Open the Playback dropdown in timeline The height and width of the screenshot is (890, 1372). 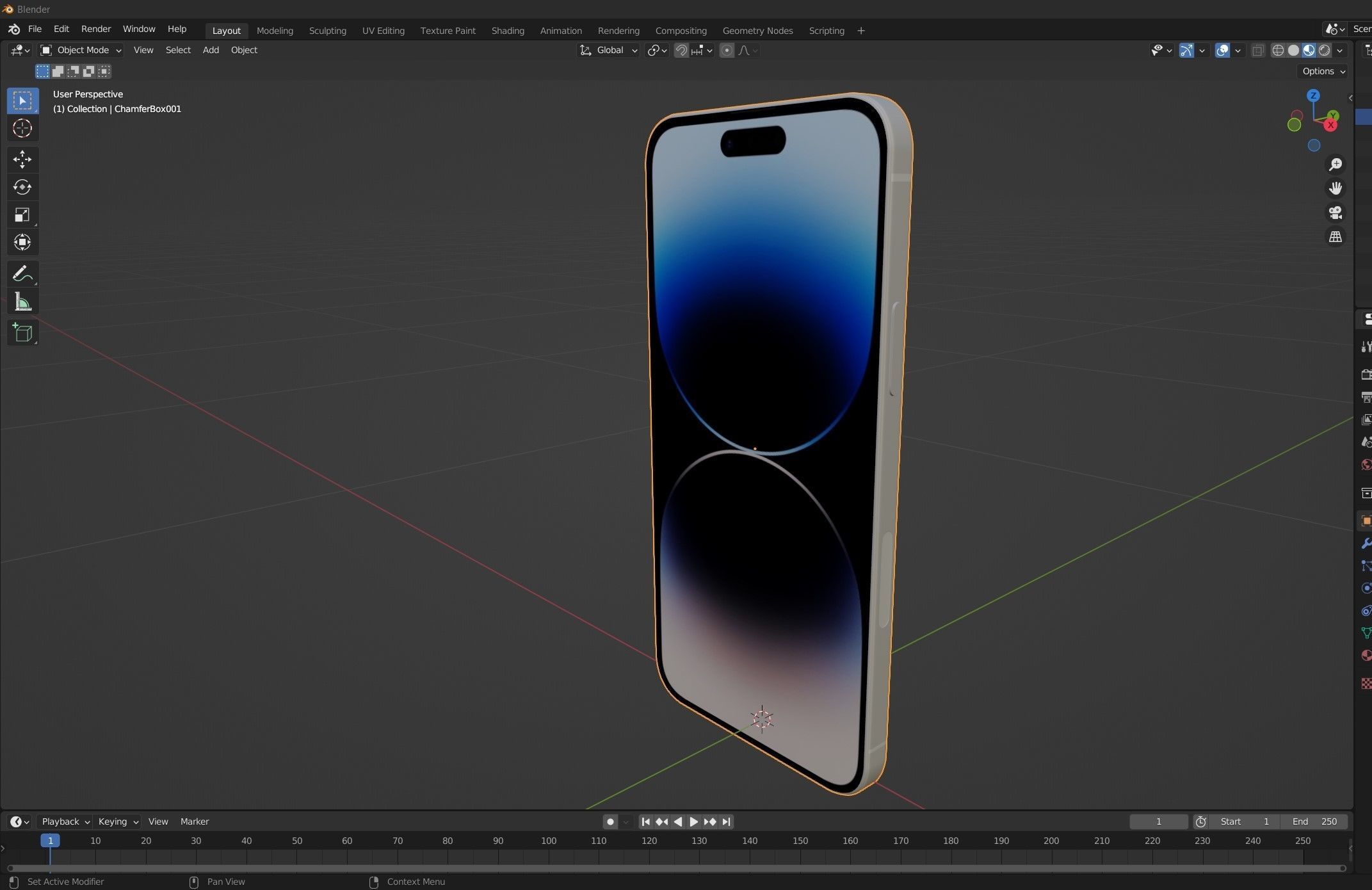[65, 821]
